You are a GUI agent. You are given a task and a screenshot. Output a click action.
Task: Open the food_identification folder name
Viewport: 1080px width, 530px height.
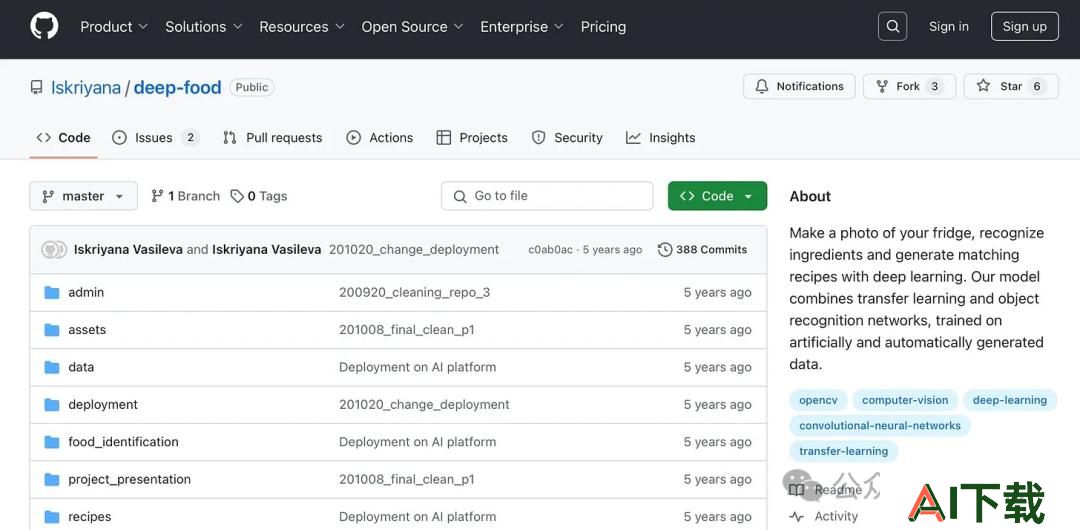123,442
